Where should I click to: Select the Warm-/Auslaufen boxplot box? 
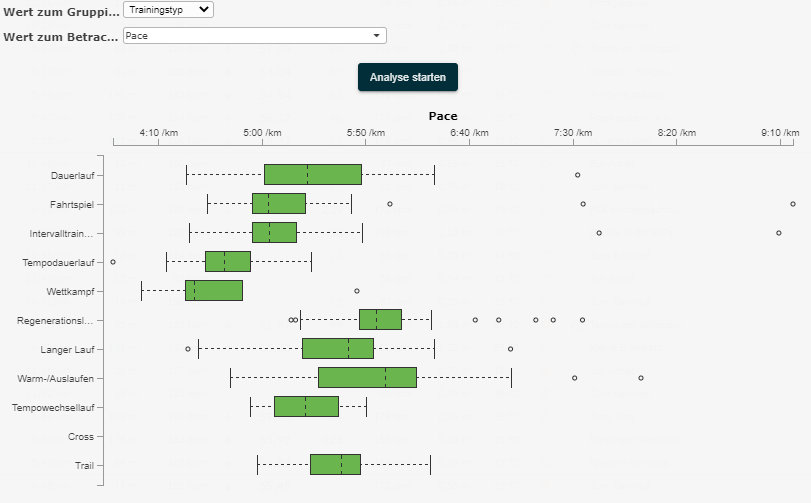pos(367,377)
